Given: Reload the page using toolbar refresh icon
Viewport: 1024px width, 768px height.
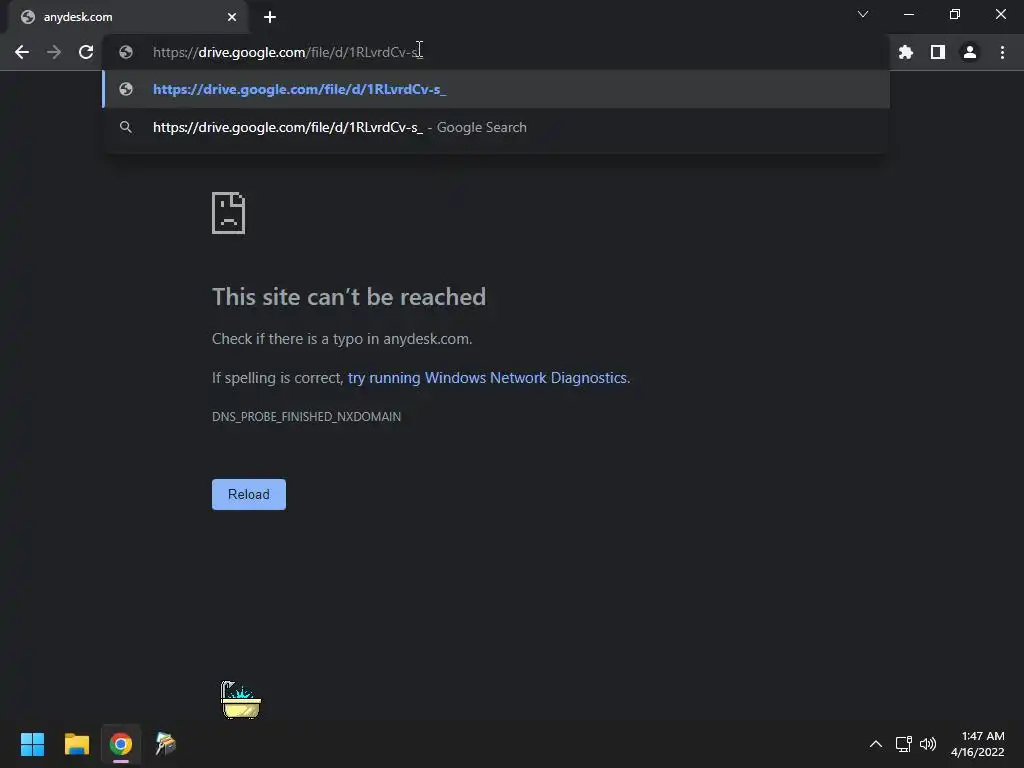Looking at the screenshot, I should tap(86, 52).
